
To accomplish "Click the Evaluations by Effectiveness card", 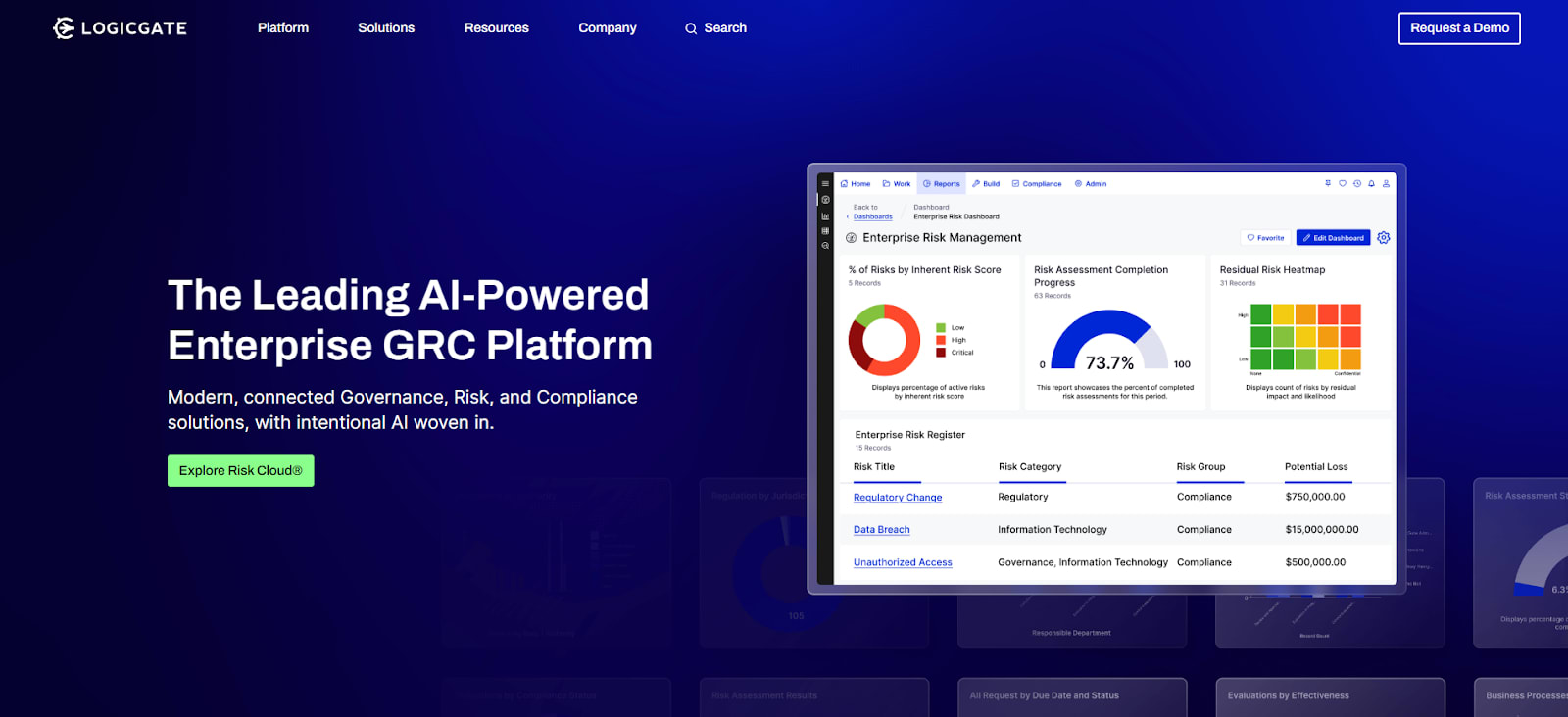I will pos(1330,697).
